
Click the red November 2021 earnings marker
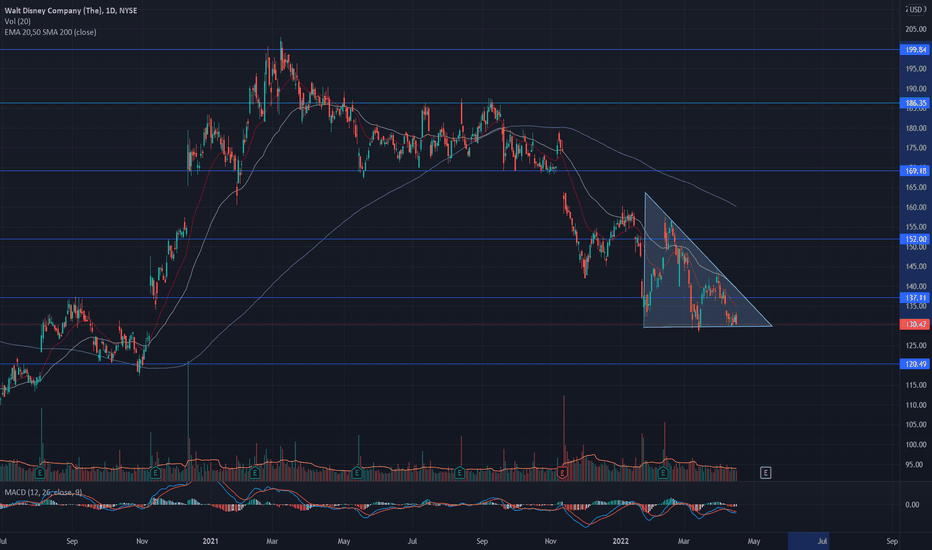562,473
